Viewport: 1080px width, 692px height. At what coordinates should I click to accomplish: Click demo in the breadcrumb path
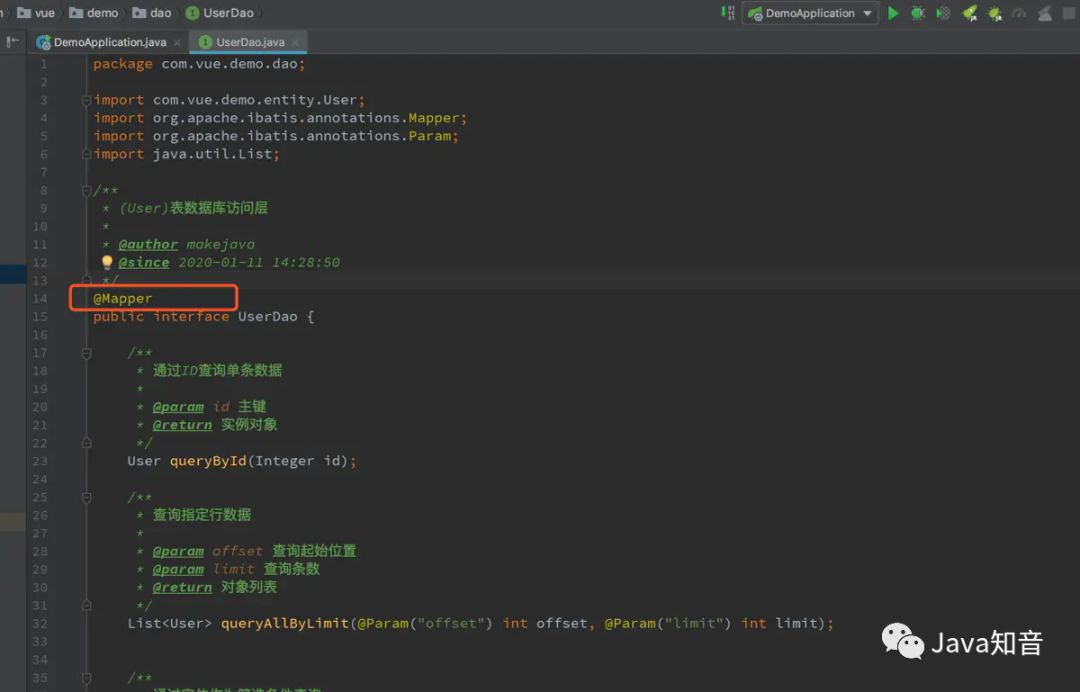point(100,13)
